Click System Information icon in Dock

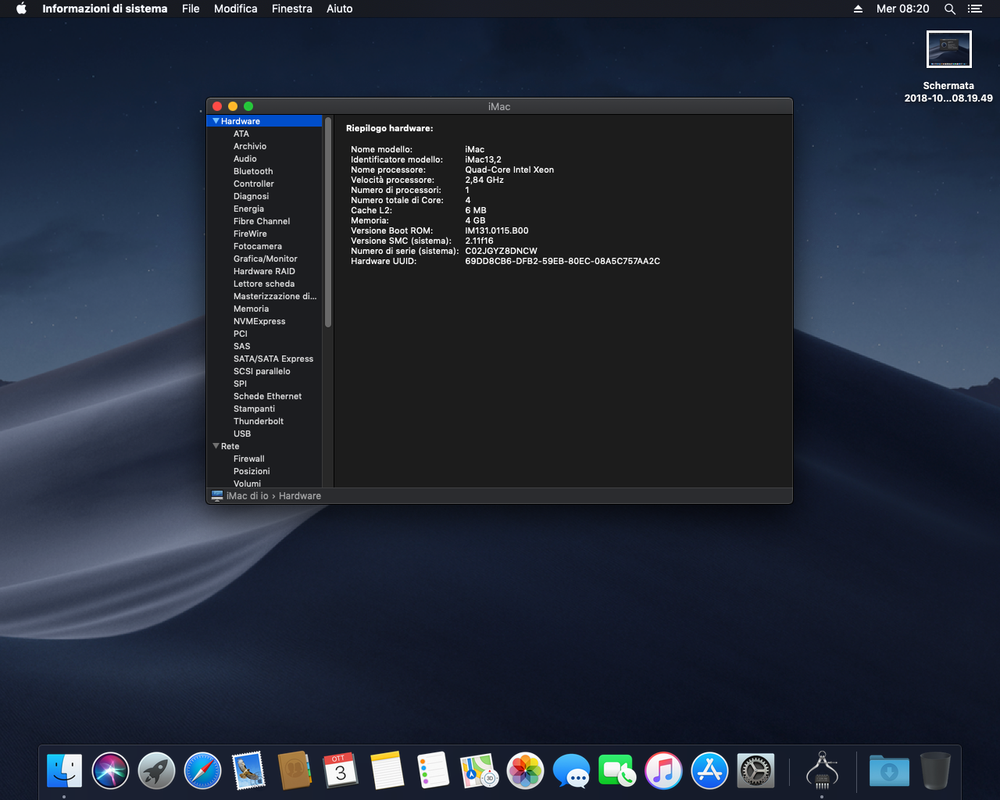coord(821,771)
